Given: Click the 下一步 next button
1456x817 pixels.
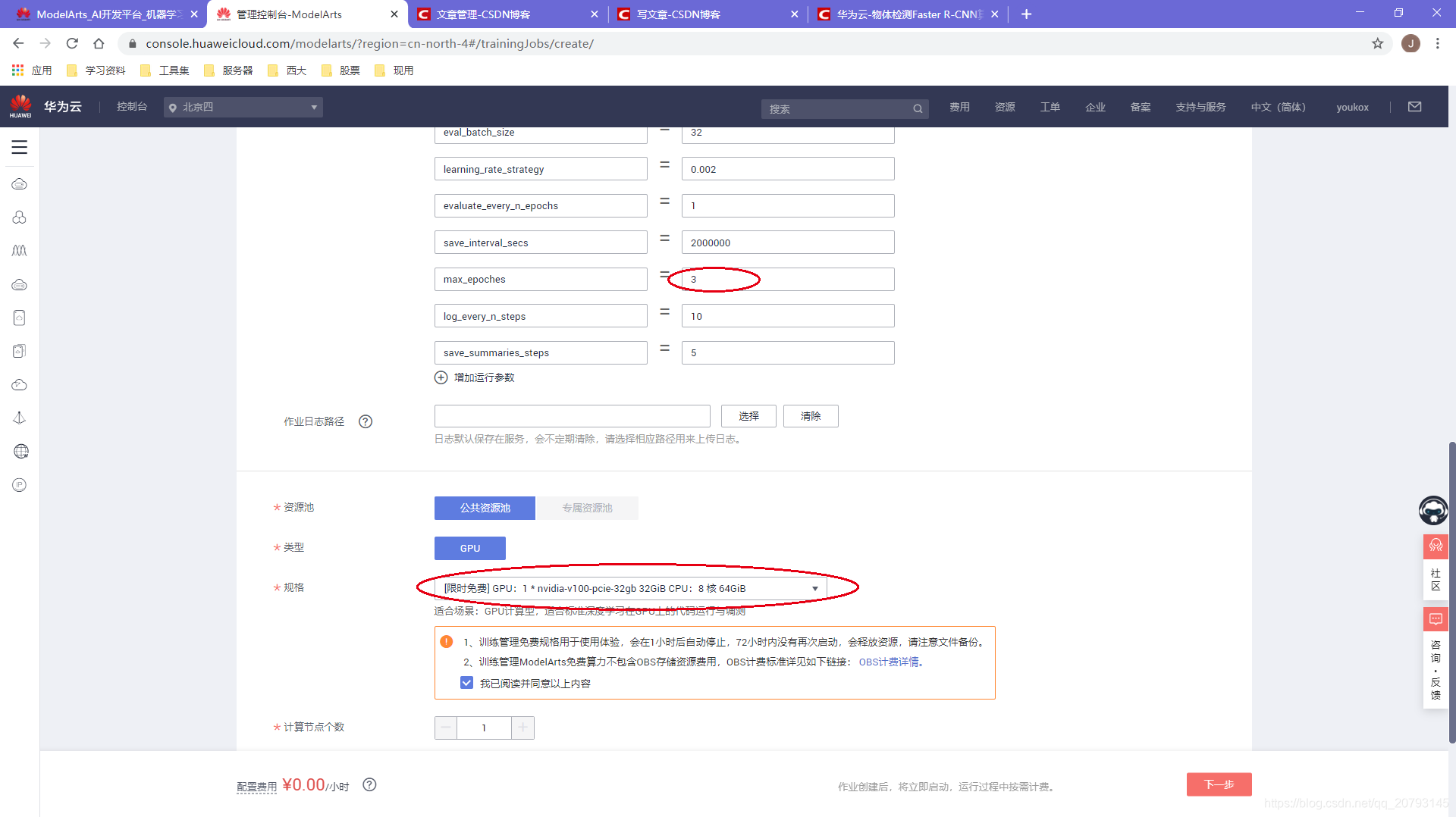Looking at the screenshot, I should click(1219, 784).
